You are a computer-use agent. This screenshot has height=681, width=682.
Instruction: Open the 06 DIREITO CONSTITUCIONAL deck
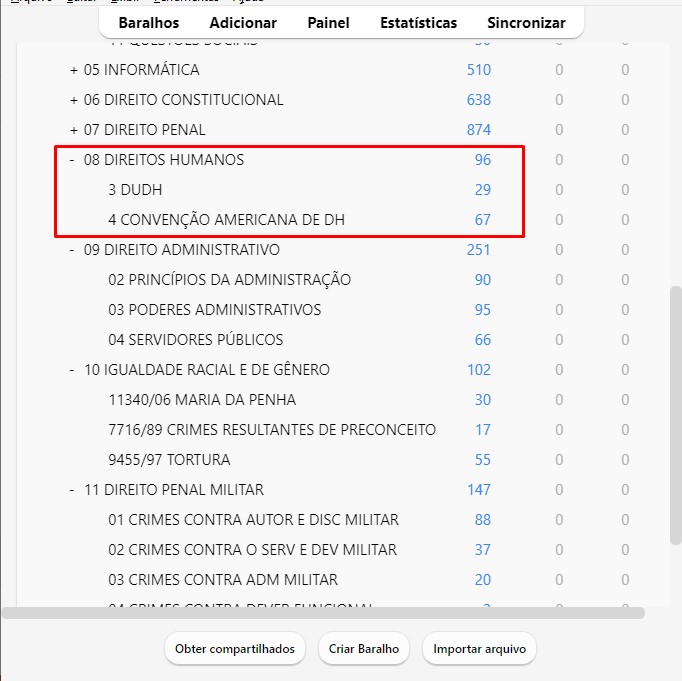183,100
